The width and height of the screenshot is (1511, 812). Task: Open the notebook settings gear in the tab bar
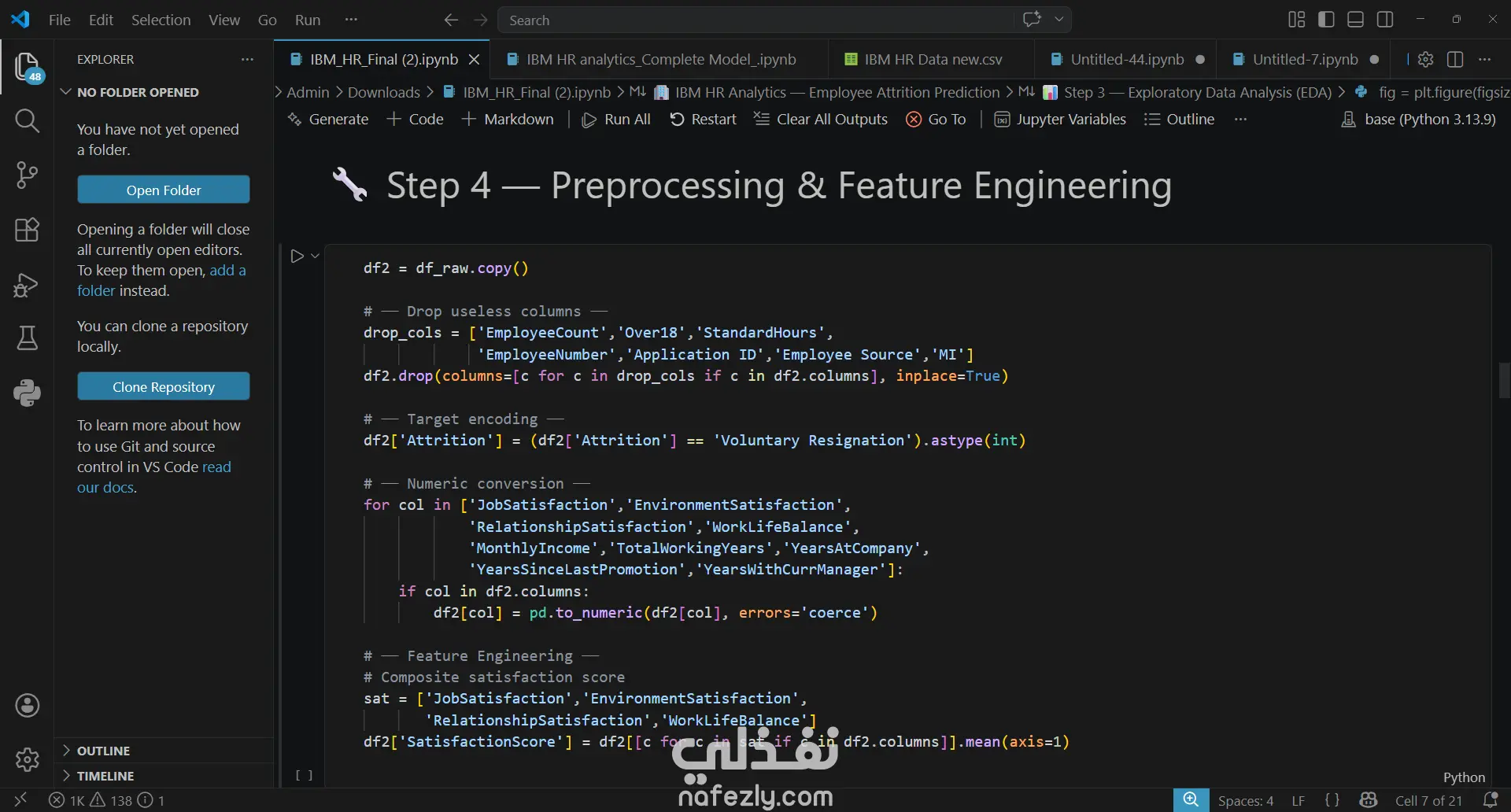[1425, 59]
